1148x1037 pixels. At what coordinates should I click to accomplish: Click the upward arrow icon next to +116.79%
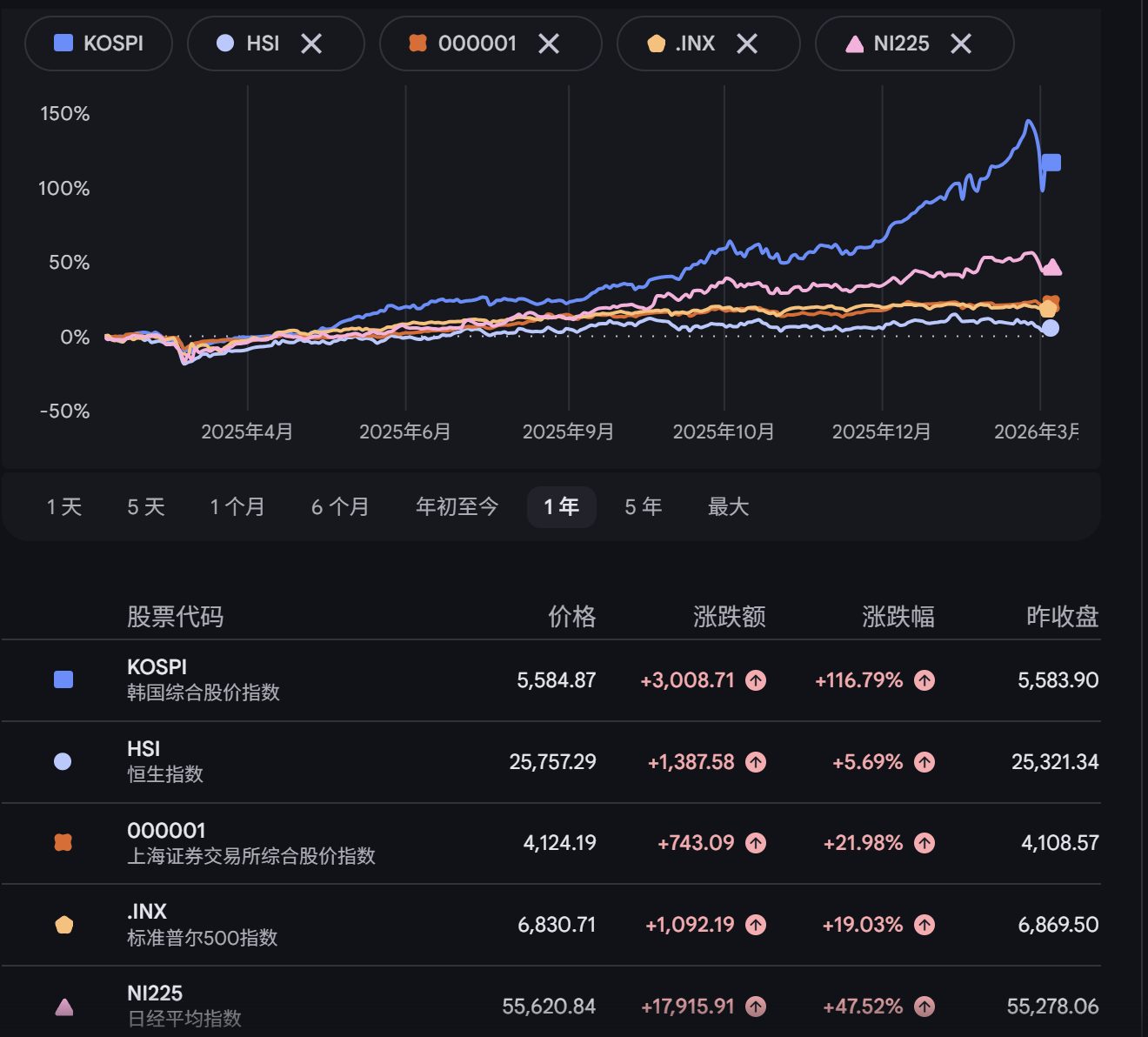tap(924, 681)
